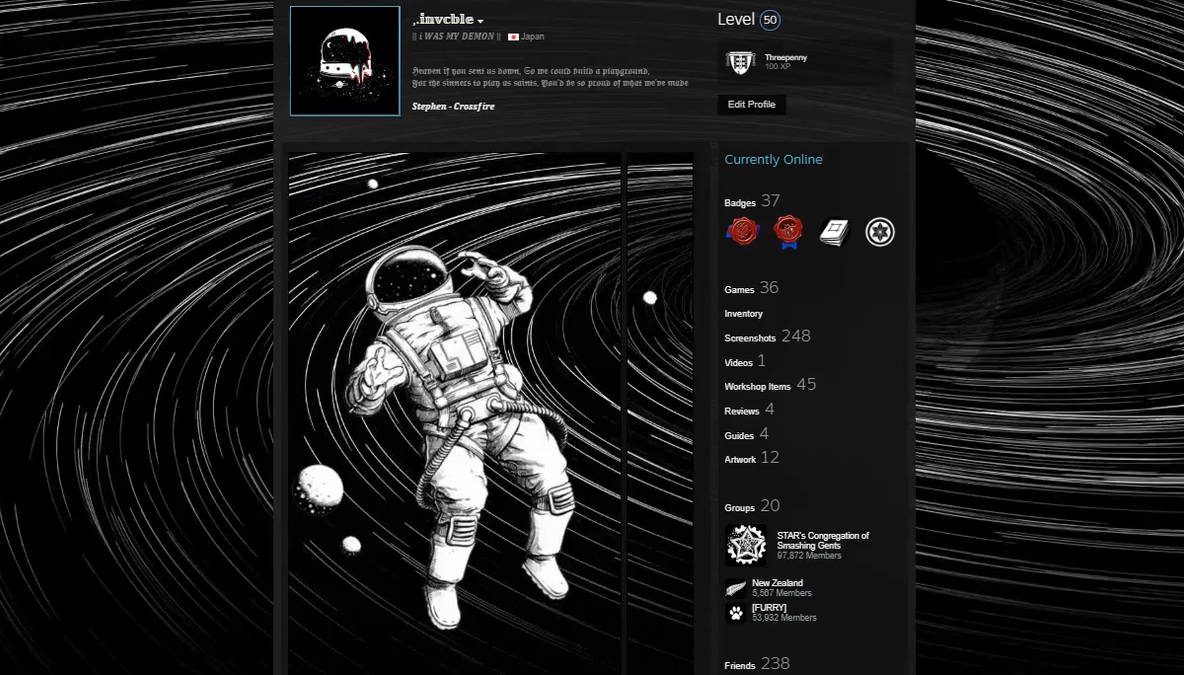This screenshot has height=675, width=1184.
Task: Click the New Zealand group fern icon
Action: click(735, 588)
